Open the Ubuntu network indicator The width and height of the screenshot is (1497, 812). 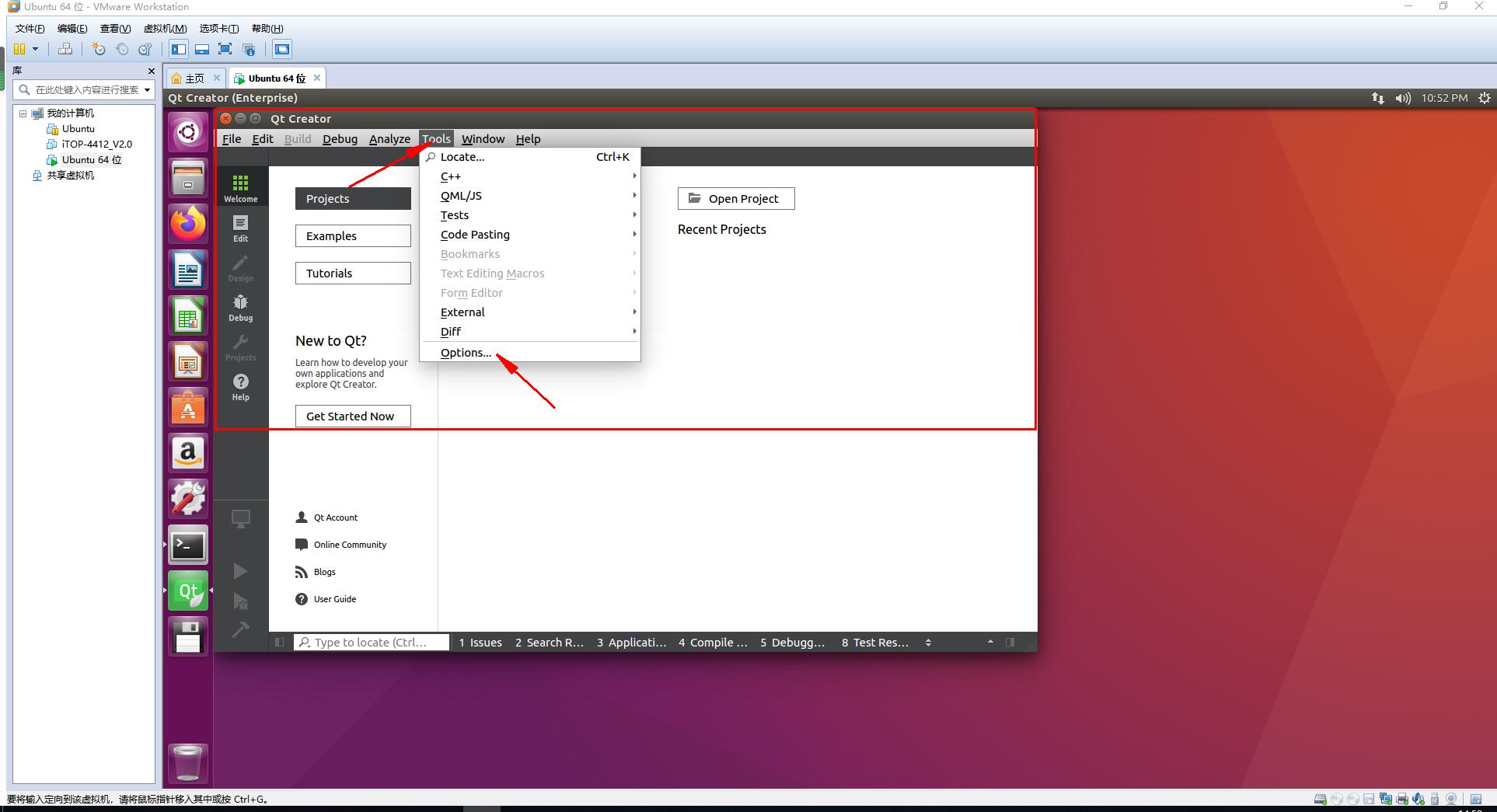[1378, 98]
